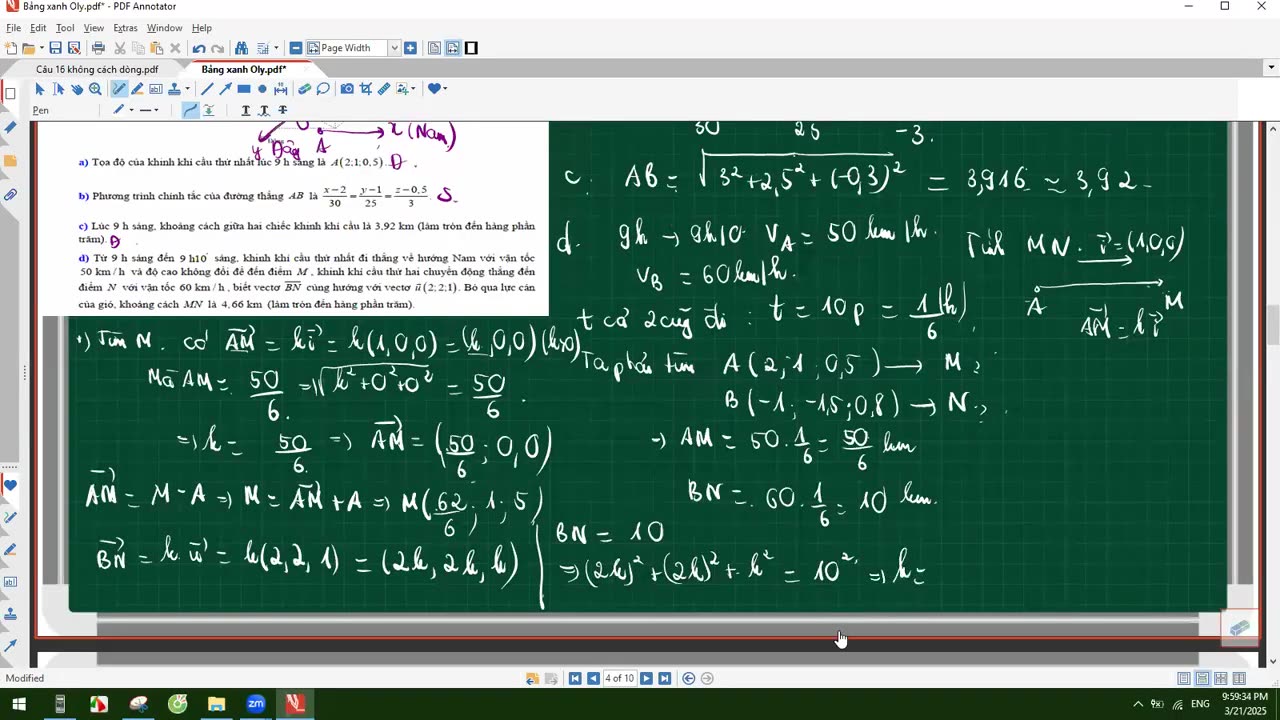Click the floating eraser button at page corner
The width and height of the screenshot is (1280, 720).
1240,627
